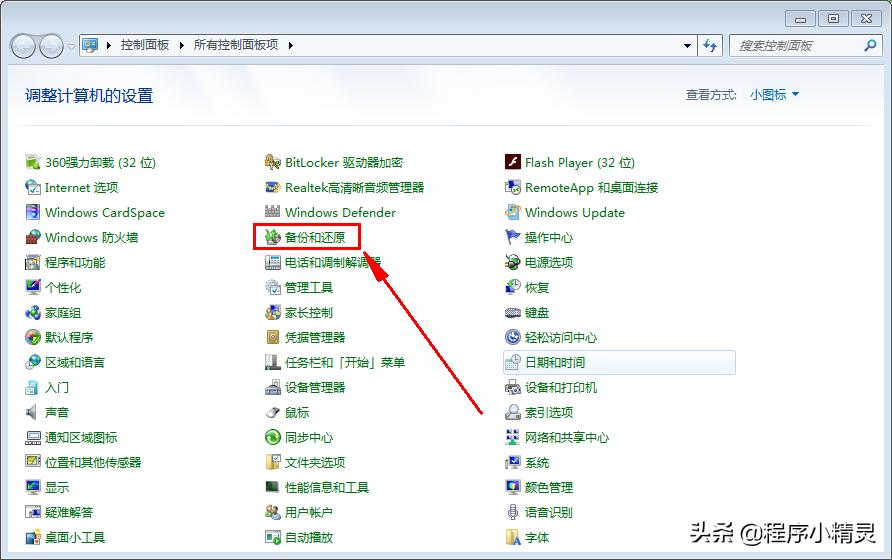This screenshot has height=560, width=892.
Task: Open the recent pages dropdown beside Forward button
Action: click(71, 46)
